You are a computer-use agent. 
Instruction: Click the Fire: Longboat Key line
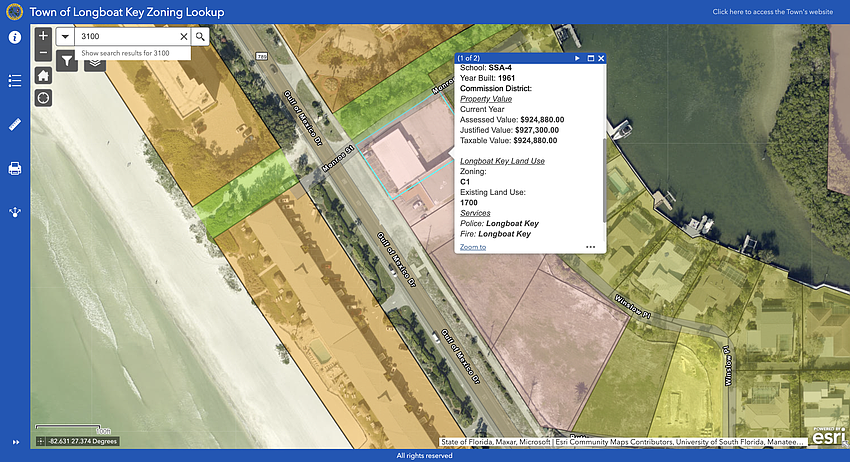click(x=495, y=234)
